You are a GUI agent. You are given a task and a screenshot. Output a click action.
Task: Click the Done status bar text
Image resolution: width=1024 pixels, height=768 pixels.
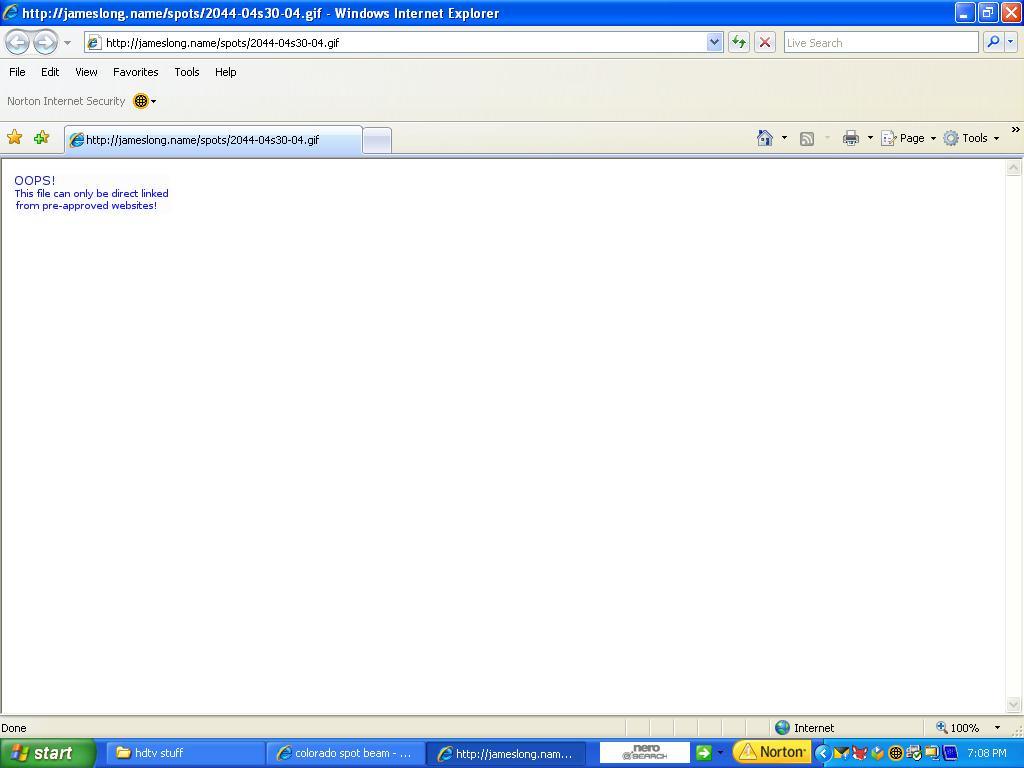14,728
